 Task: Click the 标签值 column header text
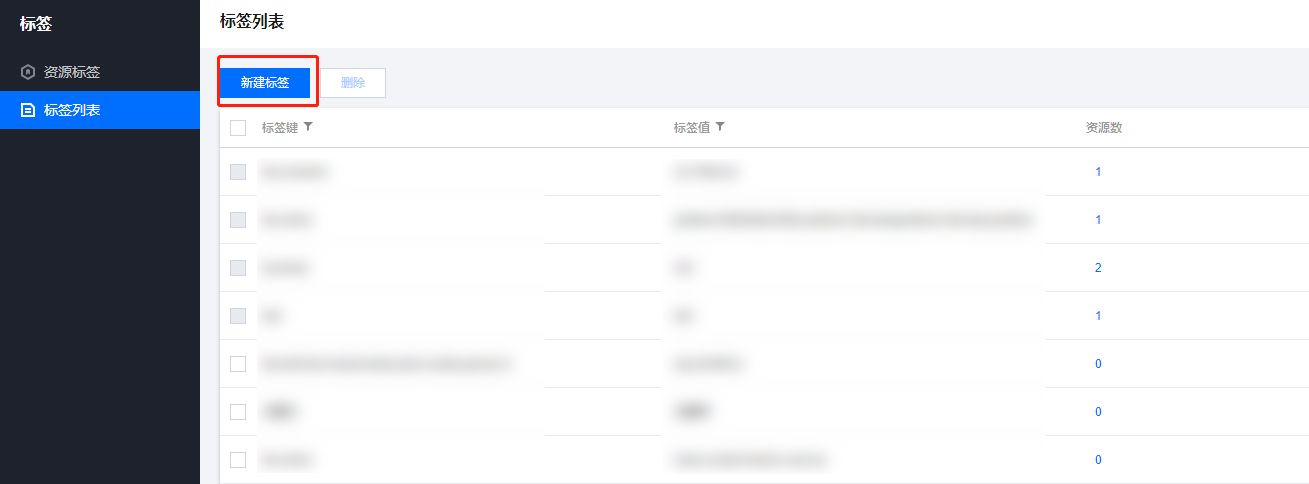pos(691,128)
